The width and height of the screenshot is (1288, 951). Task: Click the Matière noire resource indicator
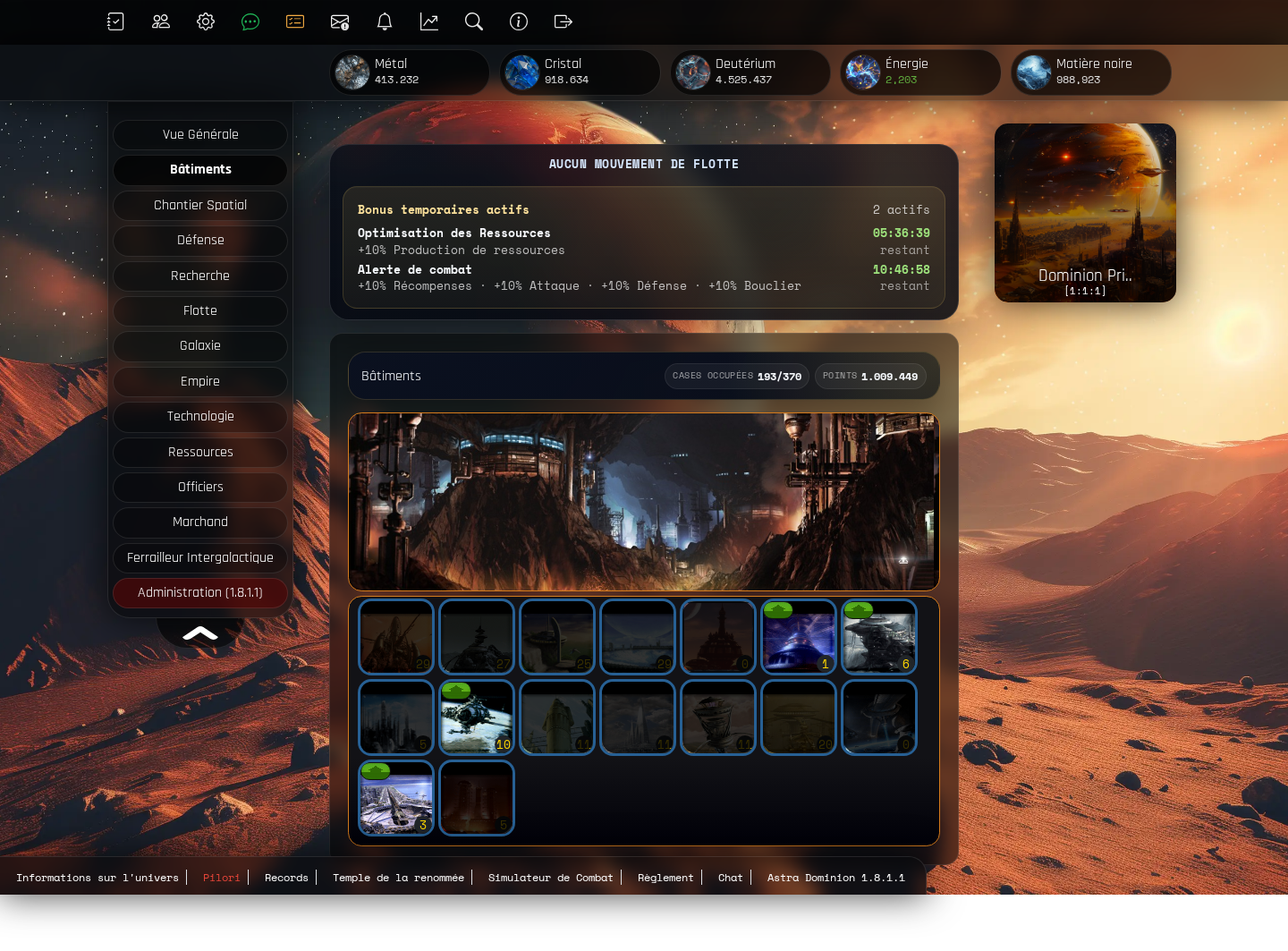[x=1090, y=72]
